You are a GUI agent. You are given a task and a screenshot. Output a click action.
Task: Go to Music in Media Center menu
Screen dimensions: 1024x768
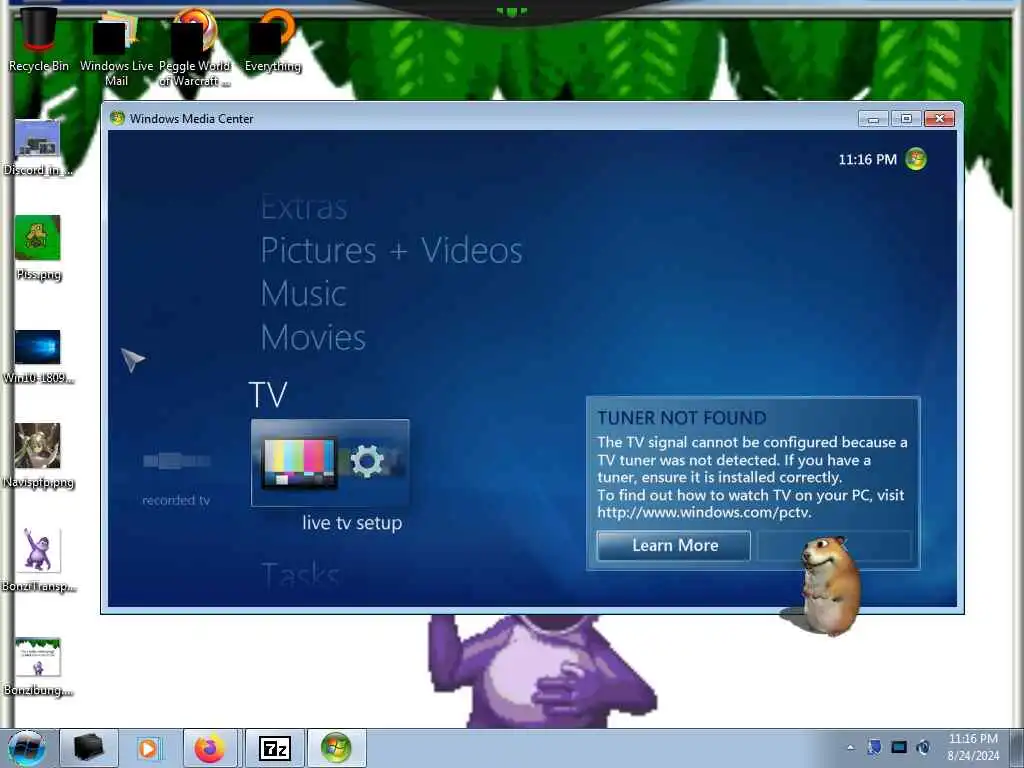(x=304, y=293)
